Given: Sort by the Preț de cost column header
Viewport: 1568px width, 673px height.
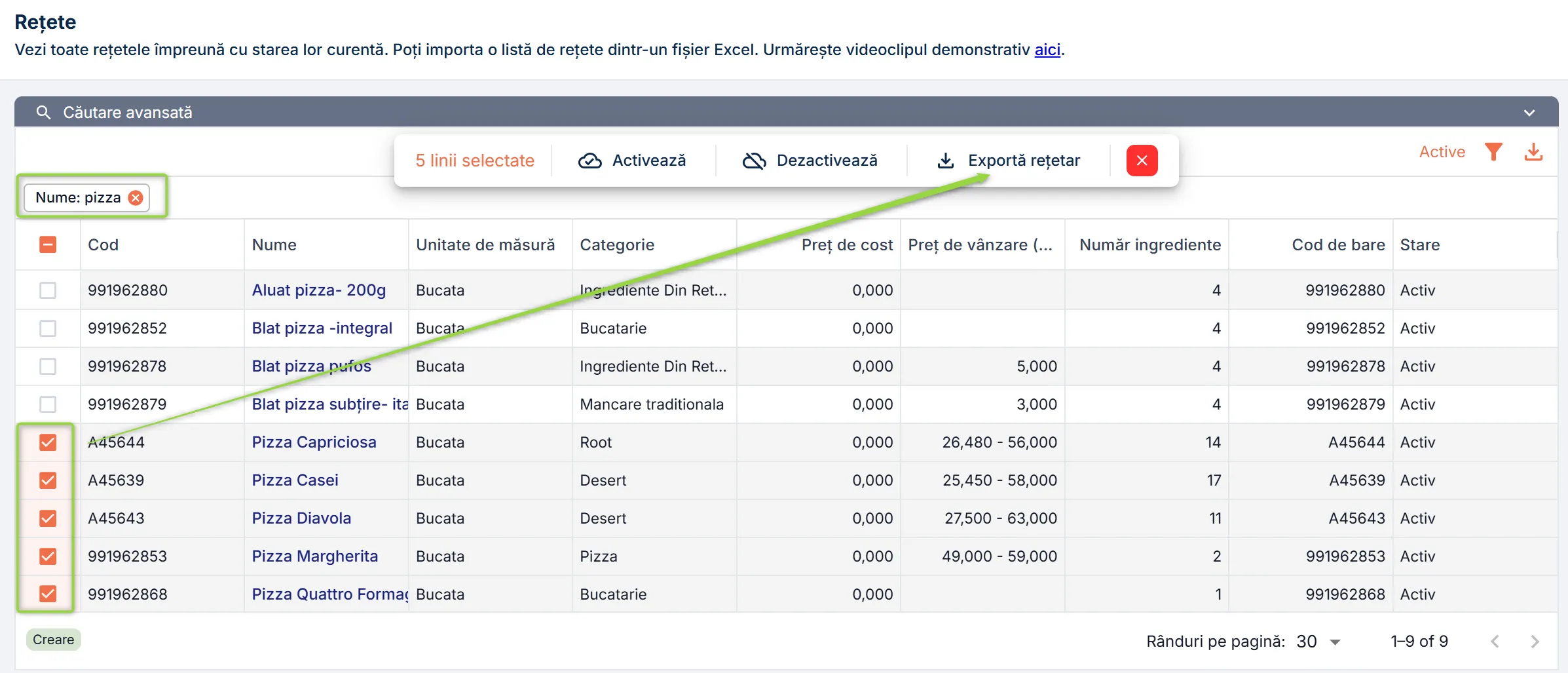Looking at the screenshot, I should 847,245.
